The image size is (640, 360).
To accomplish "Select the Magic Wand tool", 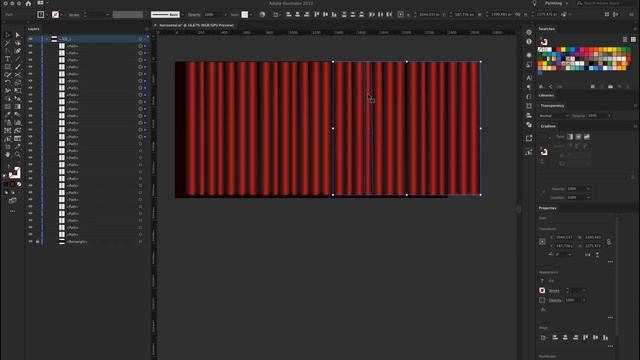I will (x=7, y=43).
